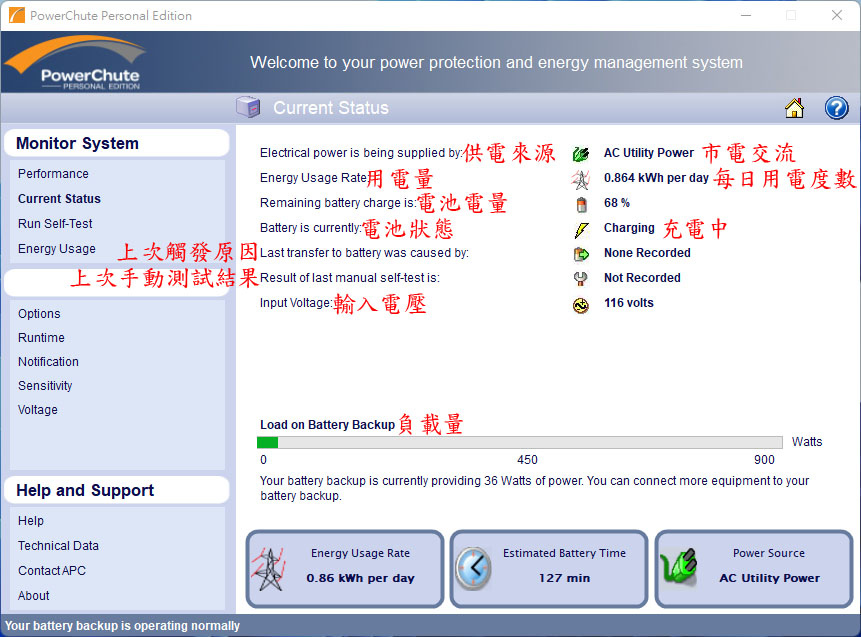Open the Runtime settings
The width and height of the screenshot is (861, 637).
[x=41, y=338]
